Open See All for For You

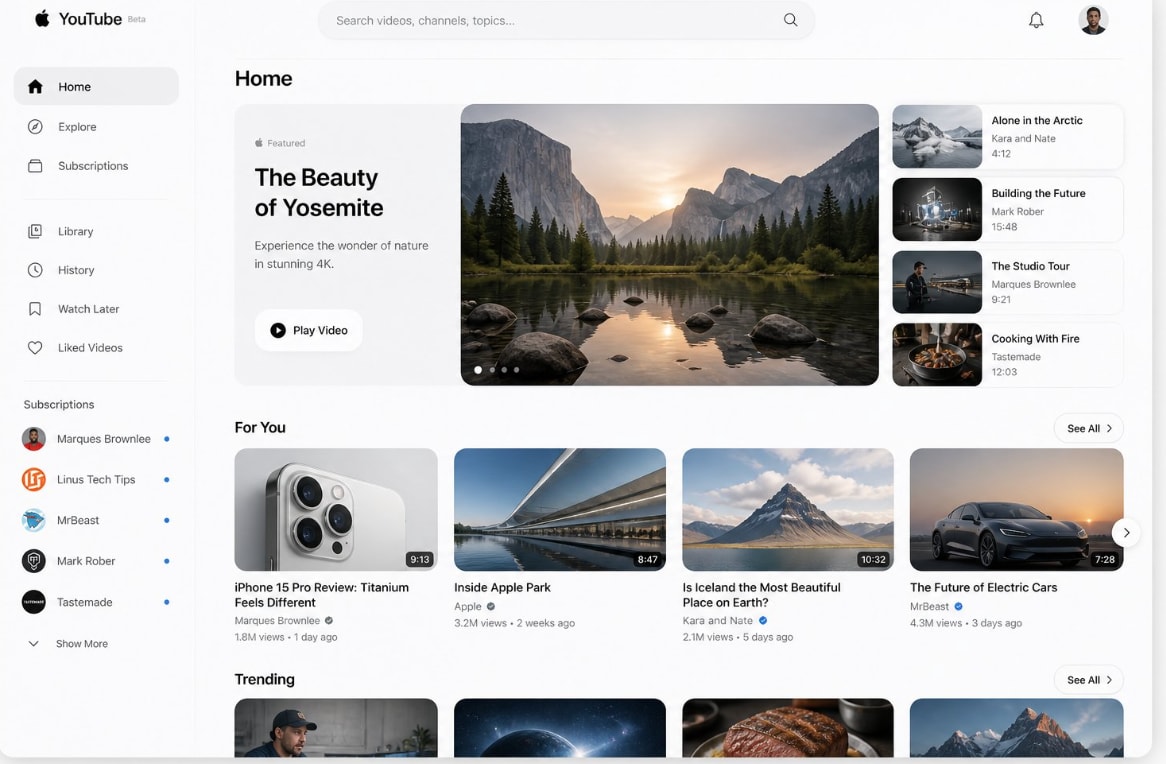point(1089,428)
